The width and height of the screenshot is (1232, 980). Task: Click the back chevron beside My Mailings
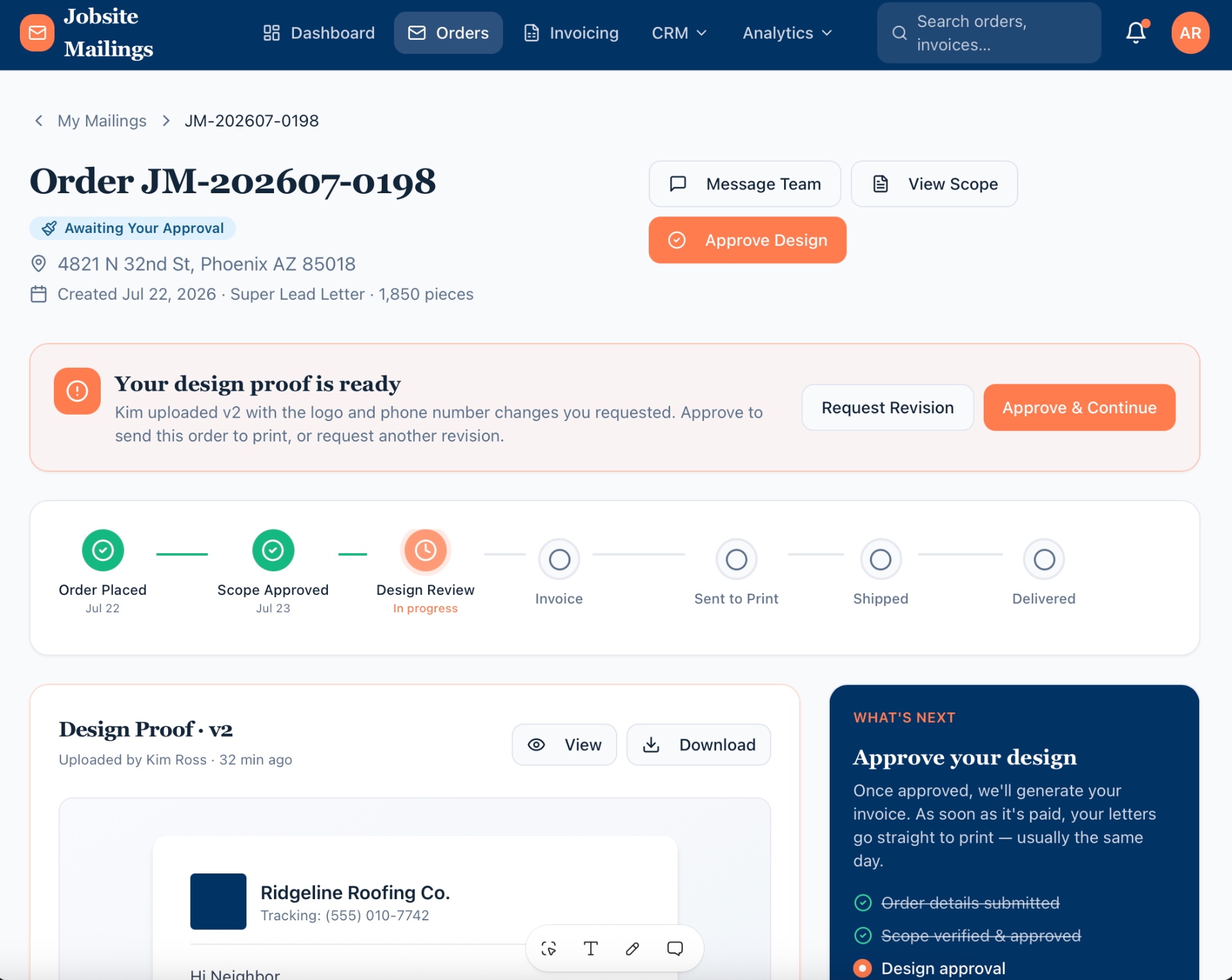click(x=39, y=121)
